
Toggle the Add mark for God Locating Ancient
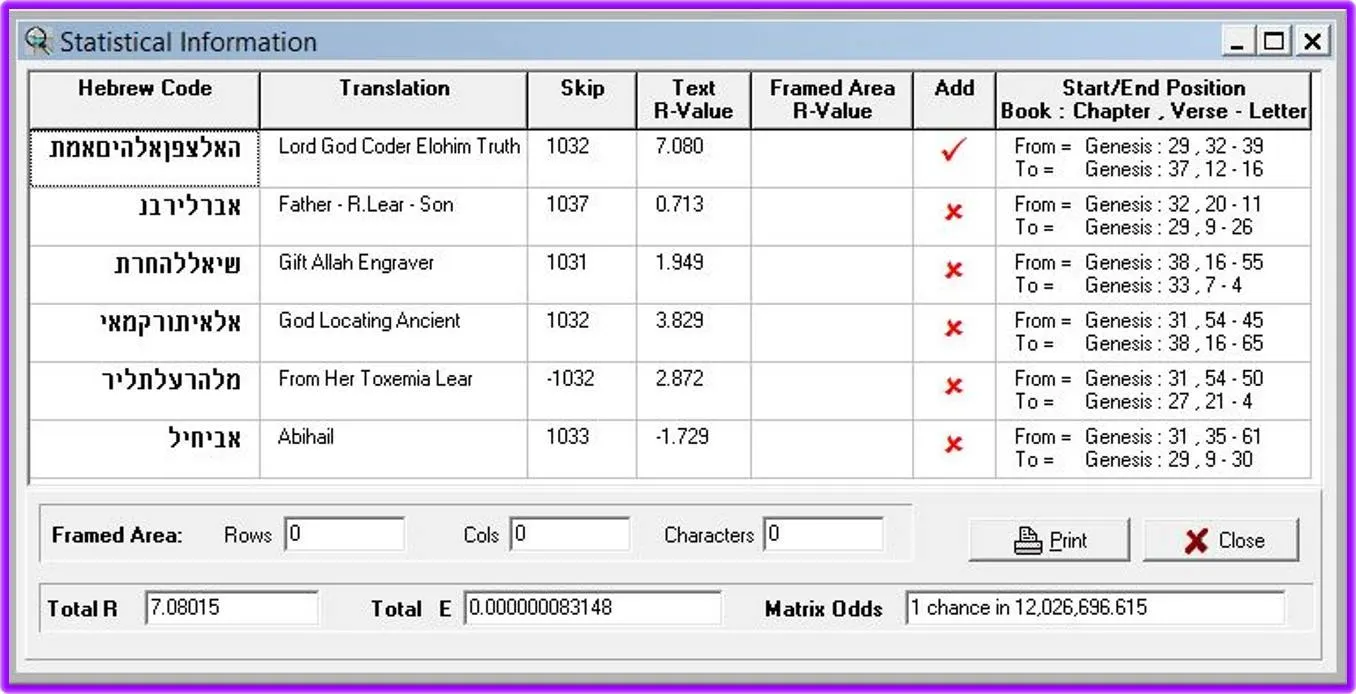pyautogui.click(x=954, y=329)
